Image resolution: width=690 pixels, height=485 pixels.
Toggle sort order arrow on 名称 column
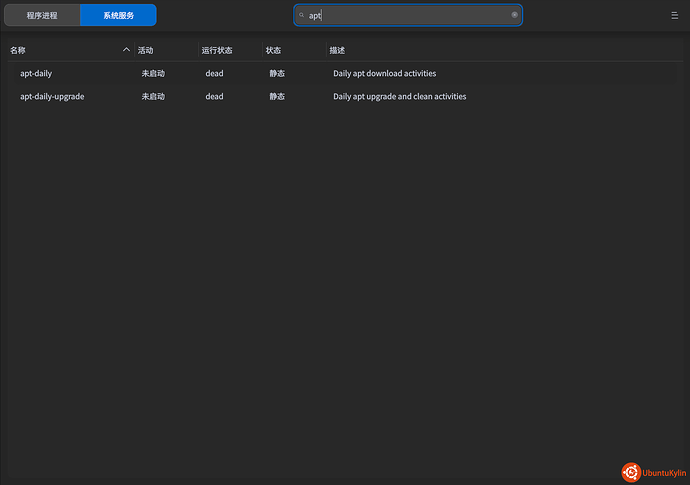[x=126, y=50]
